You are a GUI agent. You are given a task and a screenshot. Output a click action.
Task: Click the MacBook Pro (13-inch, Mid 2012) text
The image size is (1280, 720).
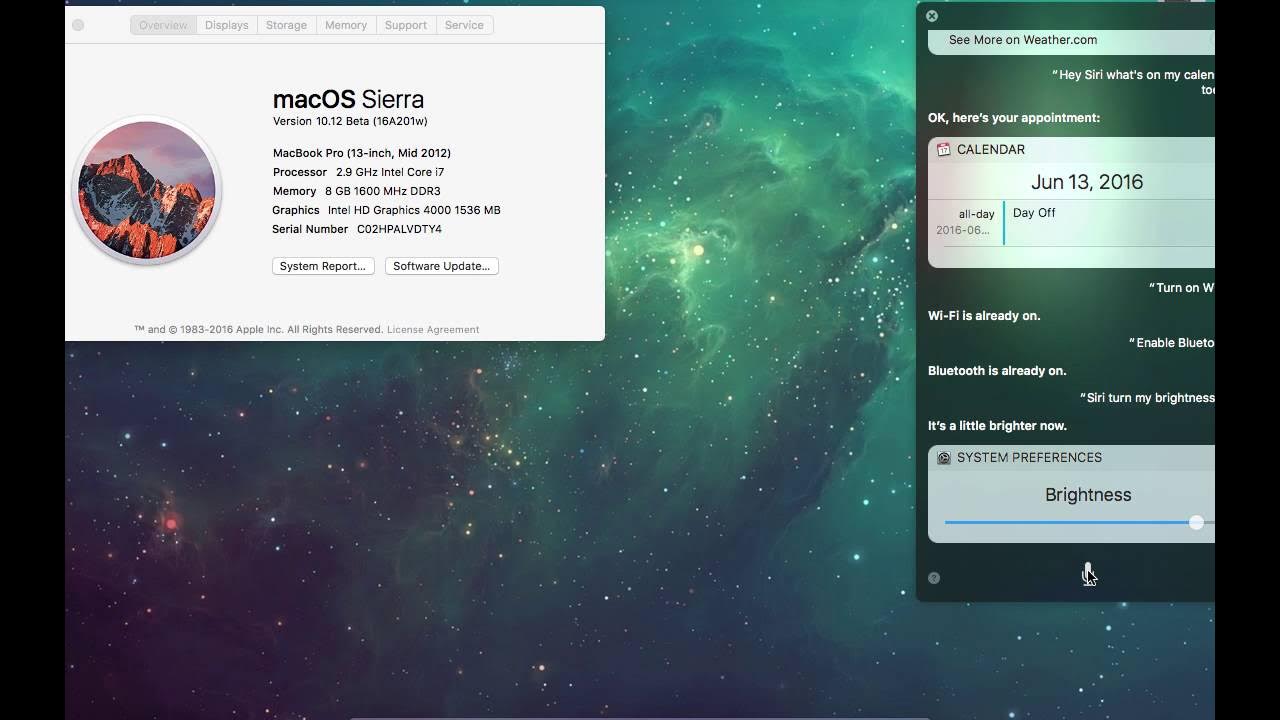(362, 153)
